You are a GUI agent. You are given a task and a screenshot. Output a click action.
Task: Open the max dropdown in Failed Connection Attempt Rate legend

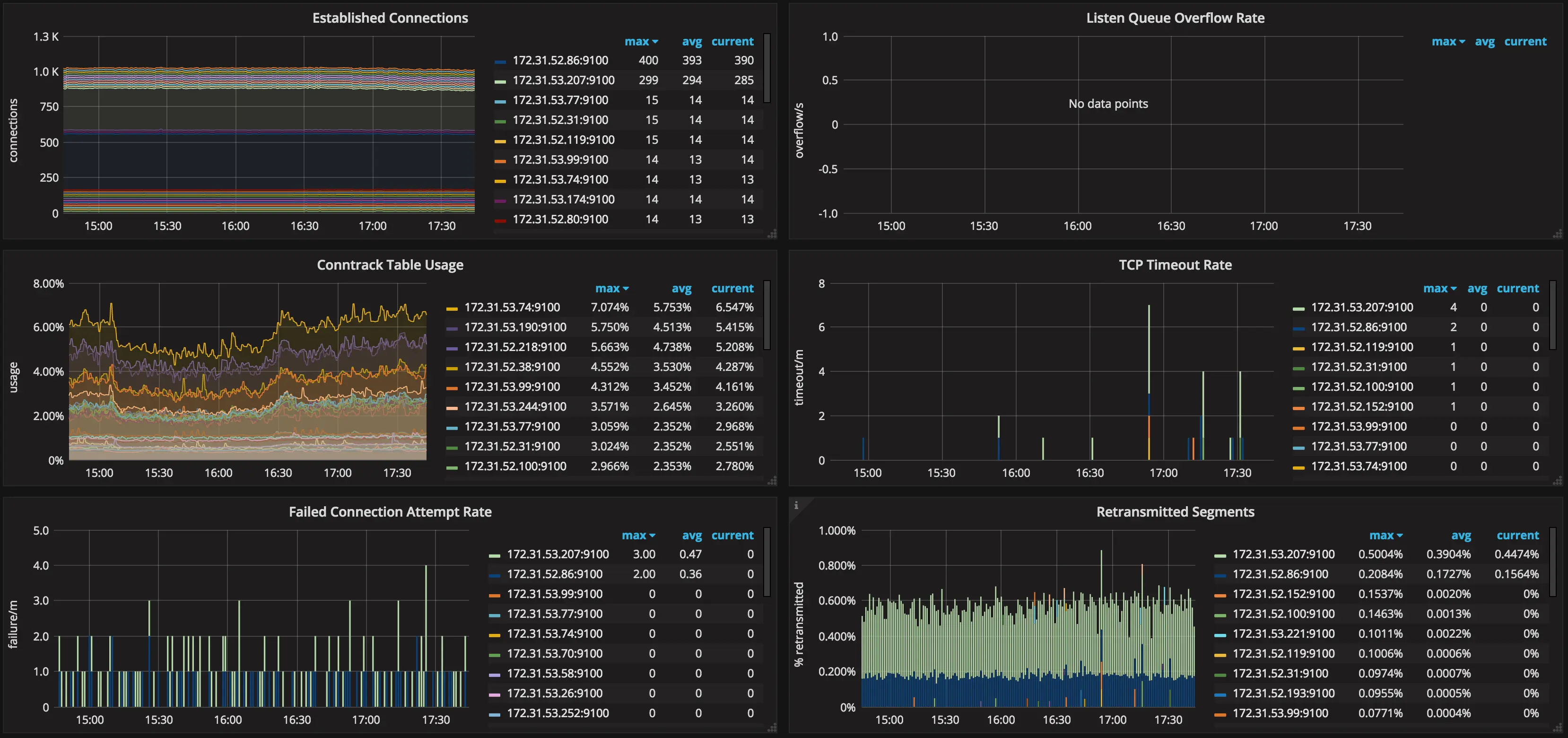(x=638, y=535)
